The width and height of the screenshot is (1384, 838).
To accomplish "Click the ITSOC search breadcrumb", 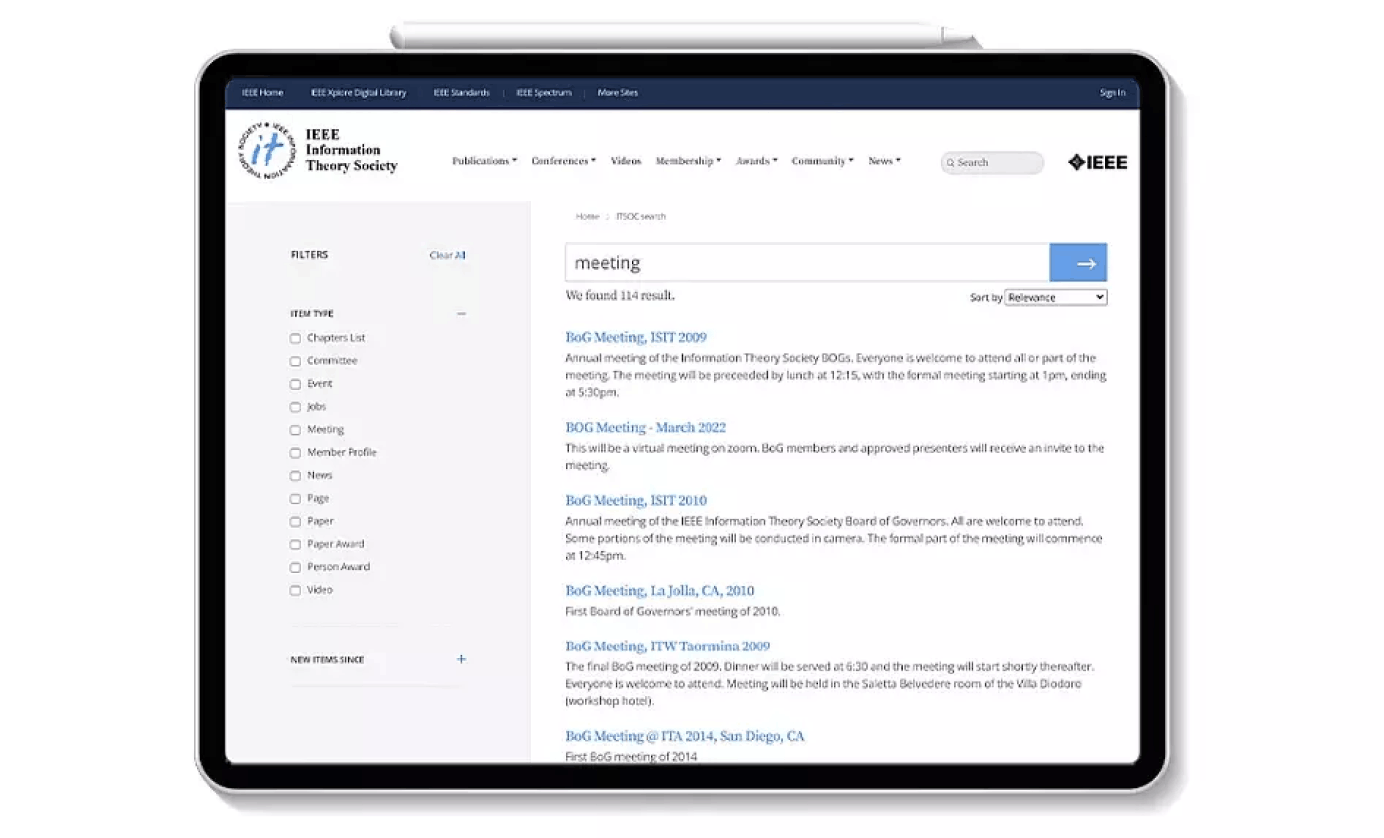I will [x=641, y=216].
